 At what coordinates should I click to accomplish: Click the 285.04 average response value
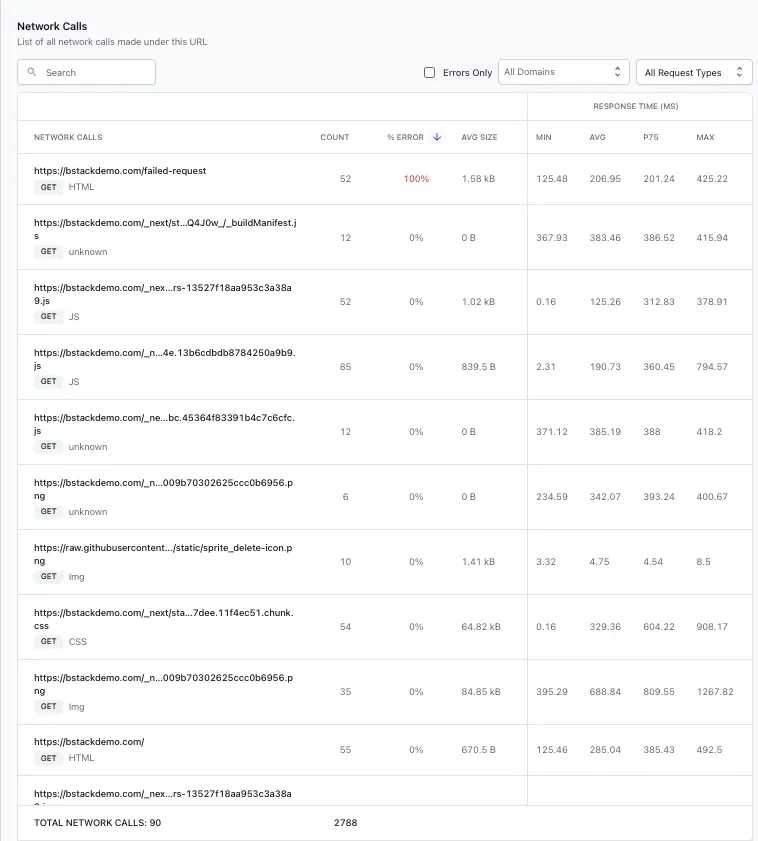[605, 750]
